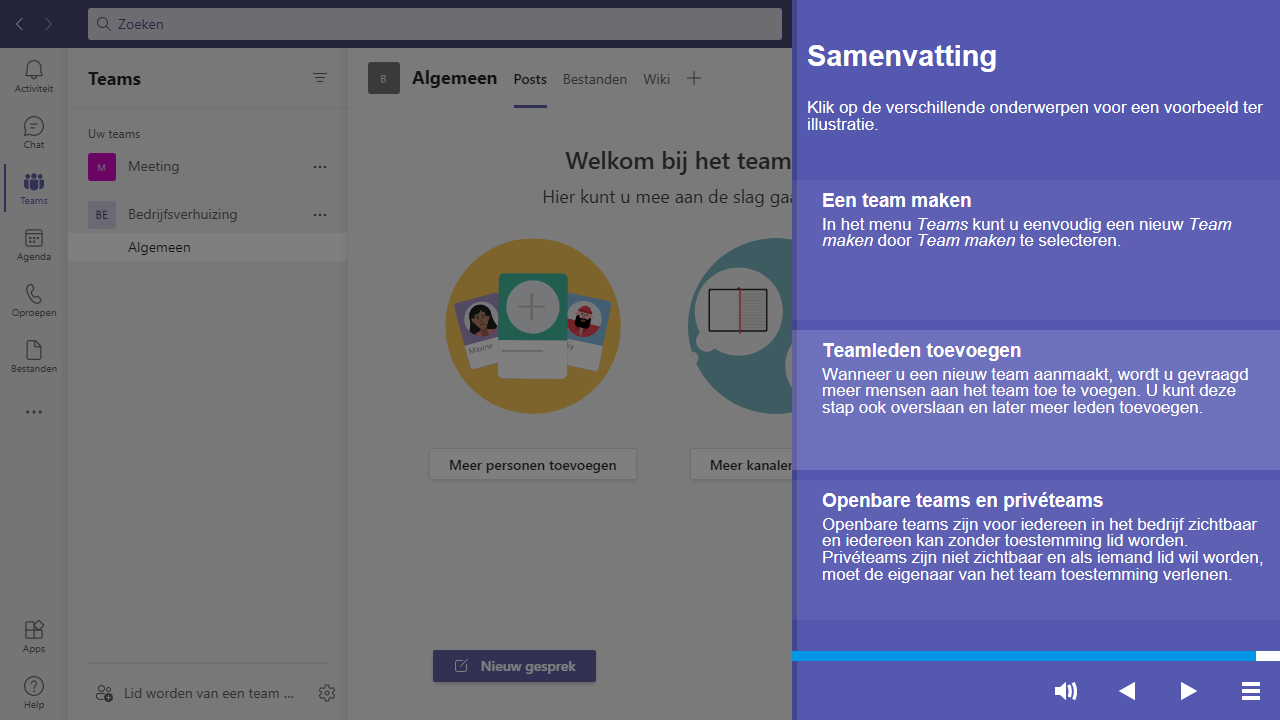Open the Activiteit bell icon
This screenshot has width=1280, height=720.
(x=34, y=75)
